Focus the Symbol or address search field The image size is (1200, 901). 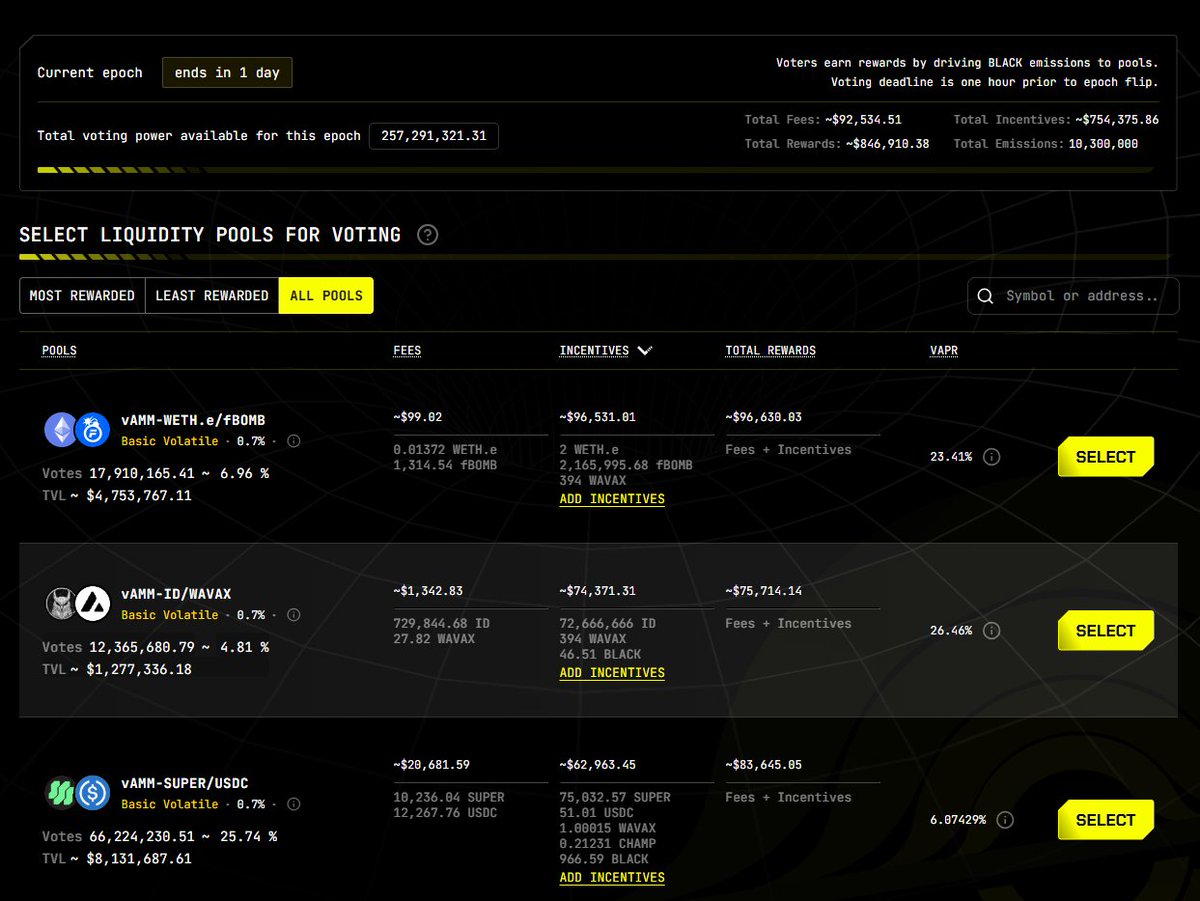tap(1073, 296)
